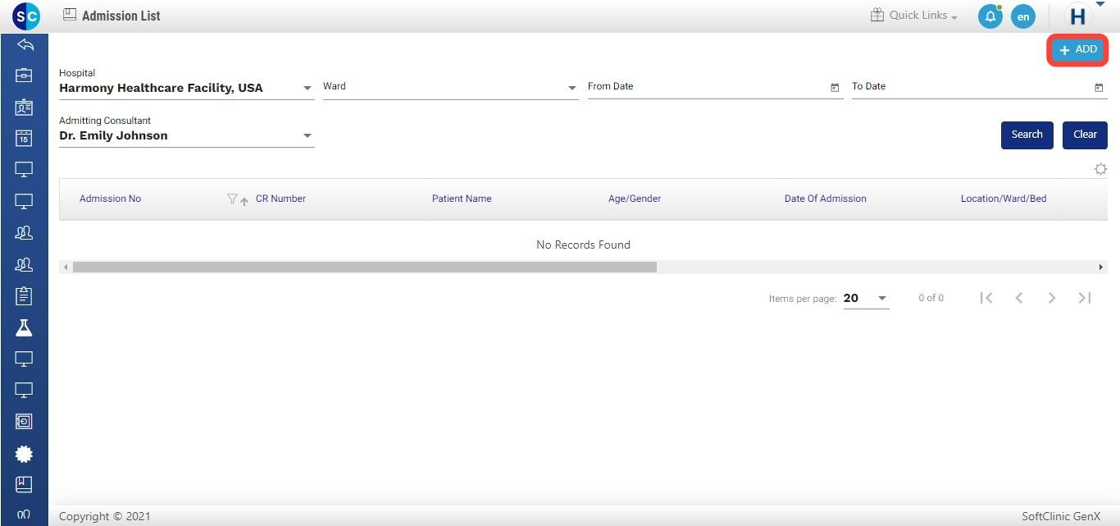
Task: Open the briefcase sidebar icon
Action: [x=24, y=76]
